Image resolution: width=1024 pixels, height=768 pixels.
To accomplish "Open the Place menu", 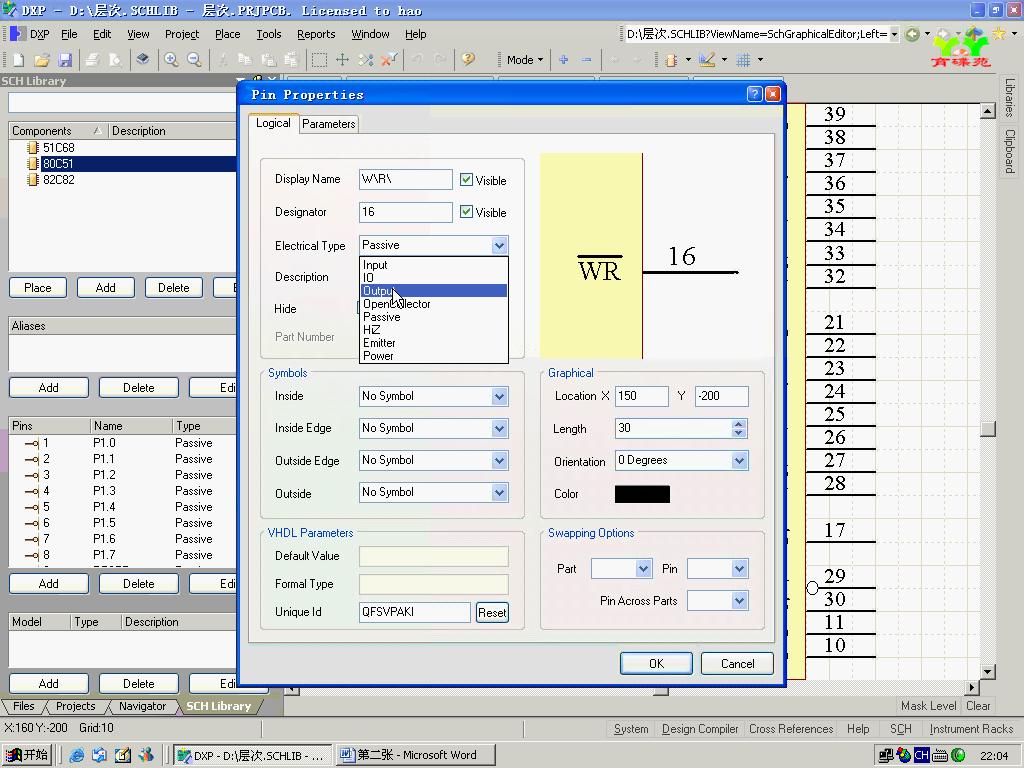I will point(228,34).
